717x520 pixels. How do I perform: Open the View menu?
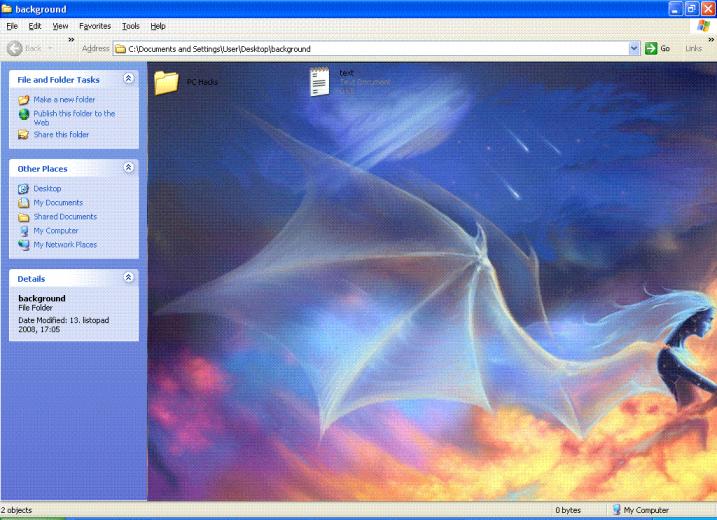60,26
